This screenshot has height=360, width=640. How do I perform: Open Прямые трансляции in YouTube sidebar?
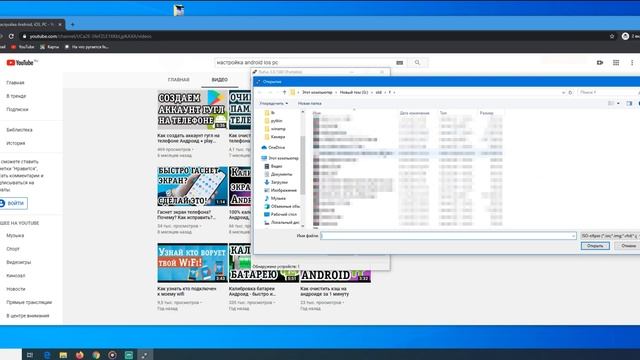(x=29, y=302)
